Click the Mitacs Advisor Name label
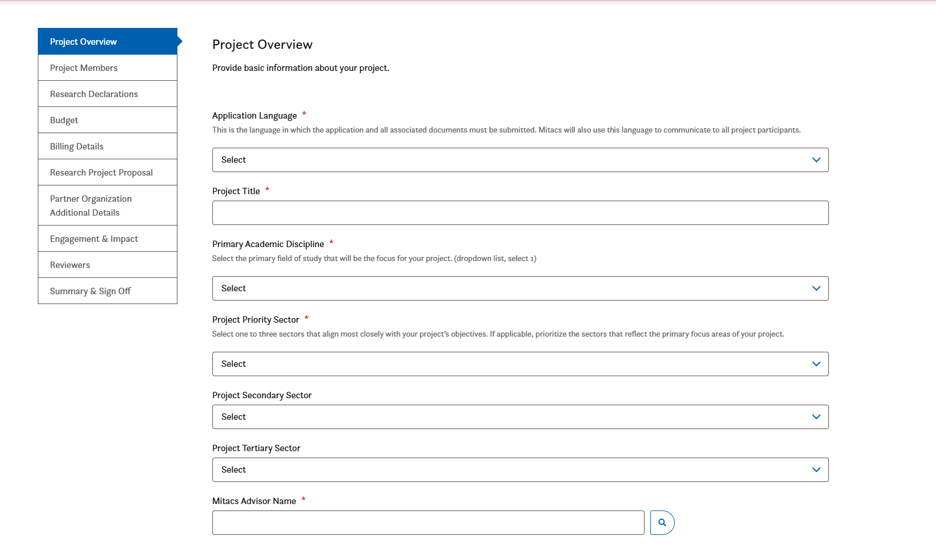 pyautogui.click(x=254, y=501)
